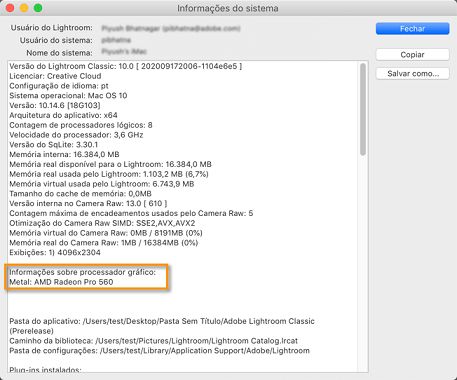Click 'Contagem de processadores lógicos: 8' line
The image size is (457, 380).
(81, 125)
